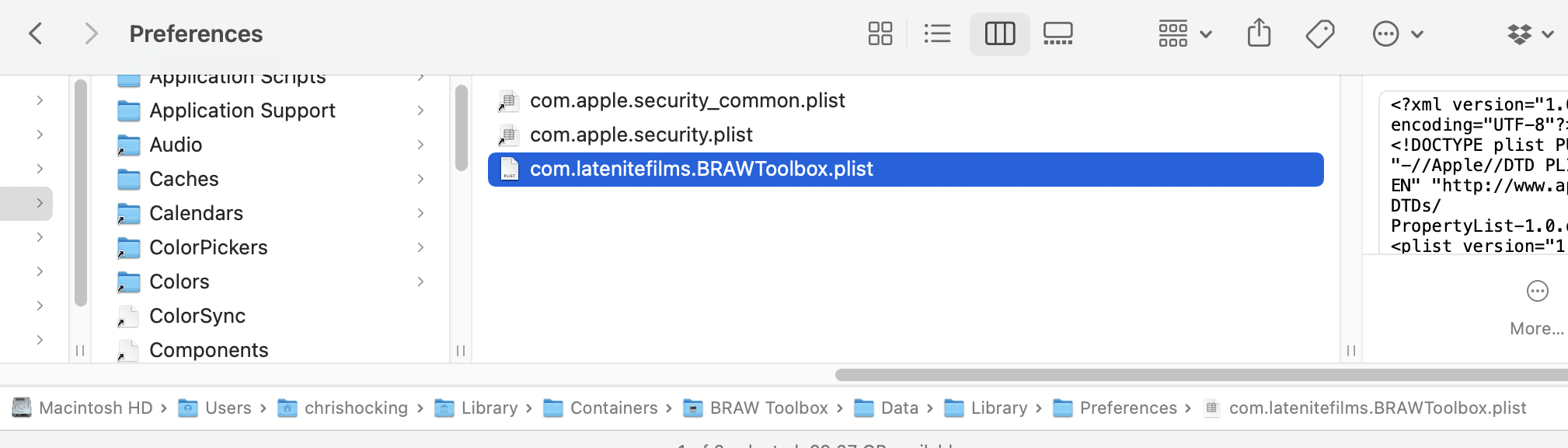1568x448 pixels.
Task: Go back with the left chevron
Action: point(36,33)
